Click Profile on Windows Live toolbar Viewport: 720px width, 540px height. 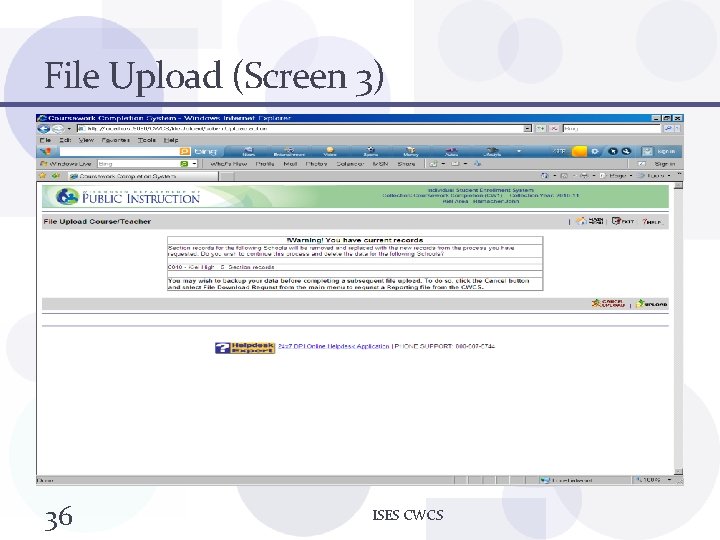pyautogui.click(x=265, y=163)
